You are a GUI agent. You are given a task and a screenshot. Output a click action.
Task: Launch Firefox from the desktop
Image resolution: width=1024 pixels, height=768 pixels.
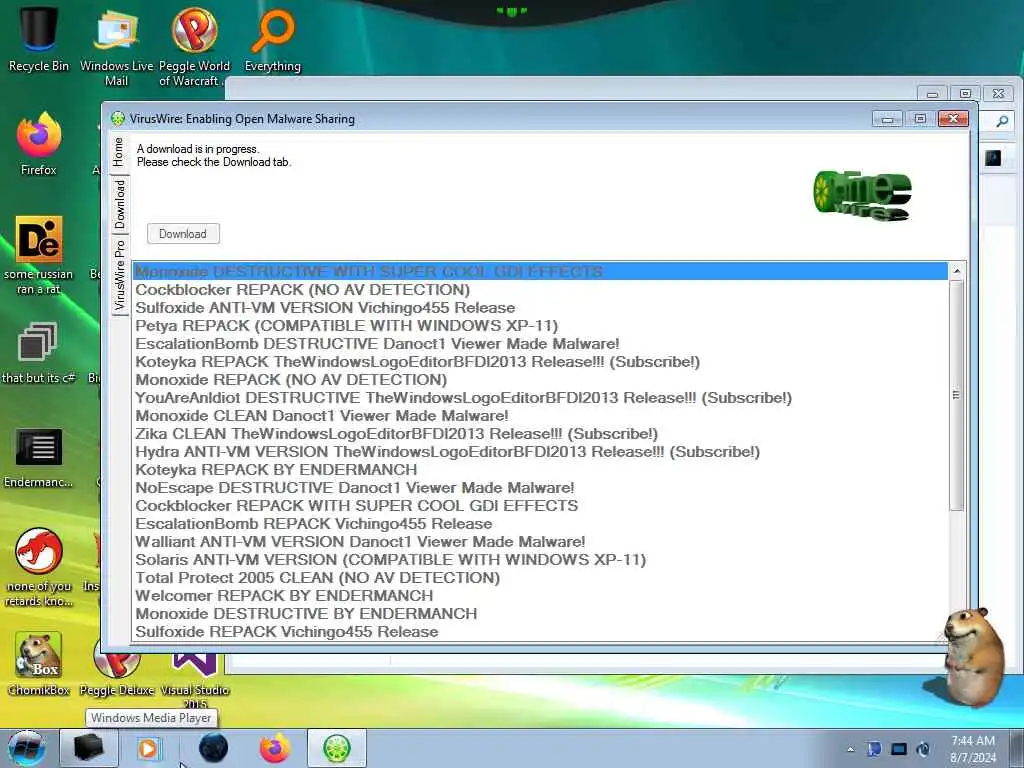pyautogui.click(x=39, y=144)
